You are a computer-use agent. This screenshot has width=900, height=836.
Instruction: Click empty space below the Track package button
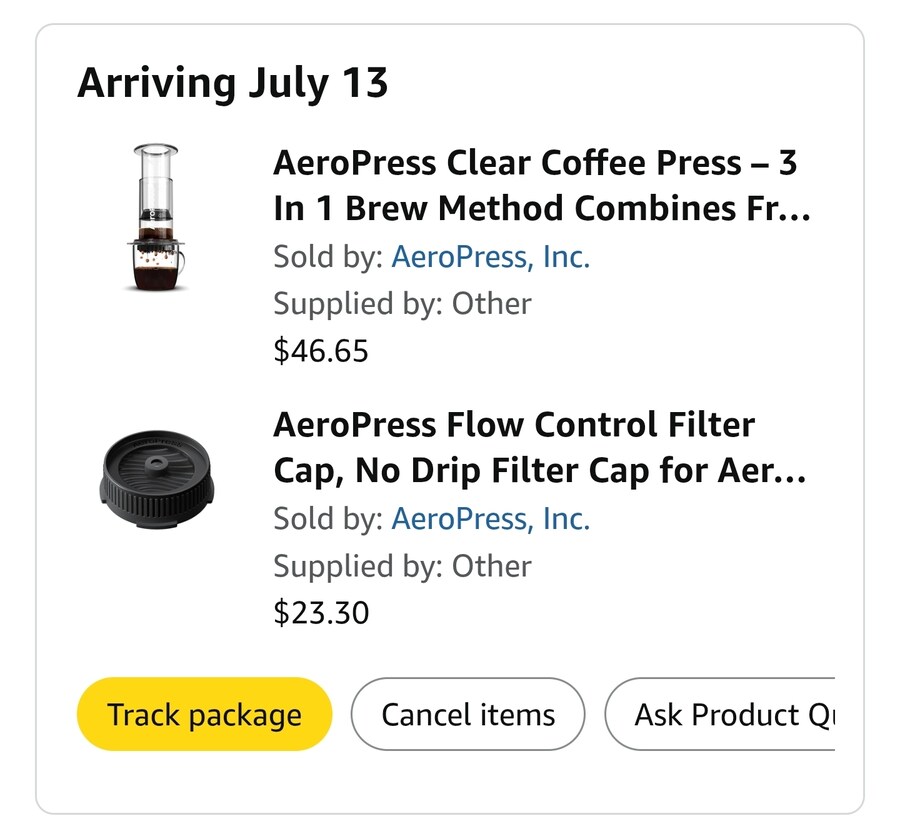coord(204,782)
